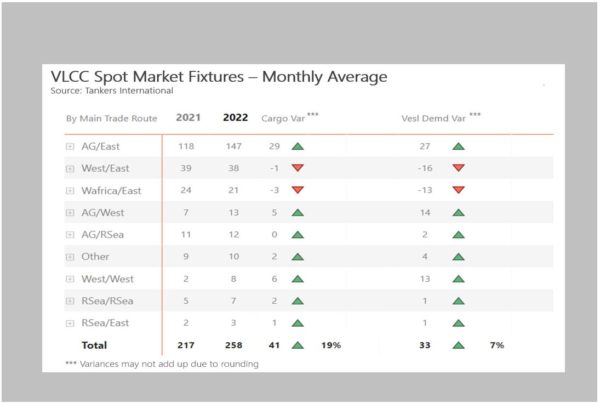Select the Total row label
The height and width of the screenshot is (403, 600).
94,345
